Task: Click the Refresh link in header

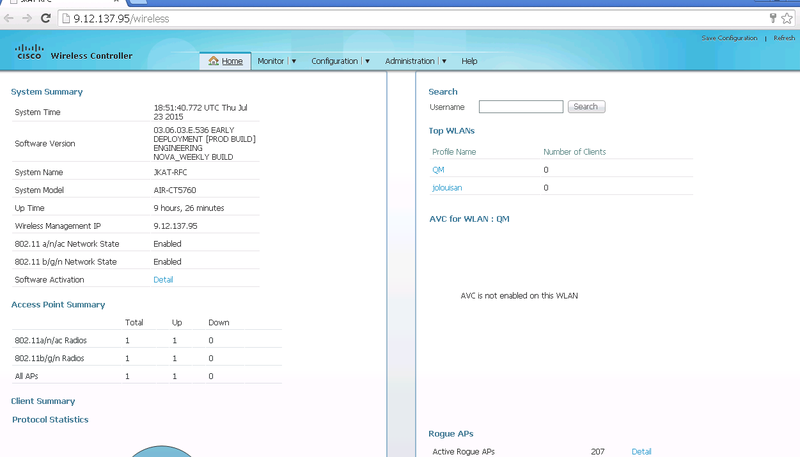Action: [784, 38]
